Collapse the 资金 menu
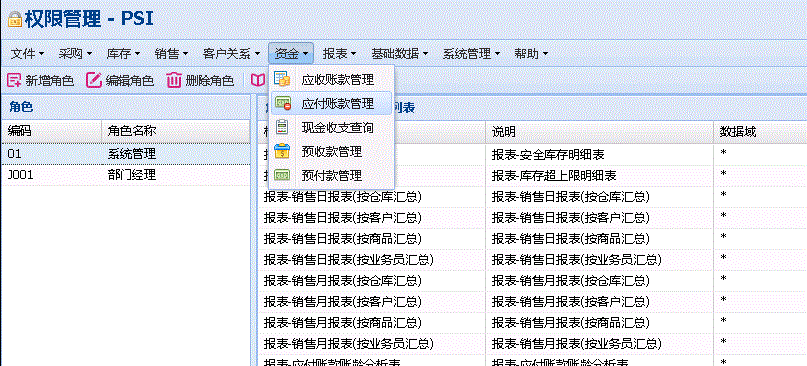The width and height of the screenshot is (807, 366). (291, 54)
